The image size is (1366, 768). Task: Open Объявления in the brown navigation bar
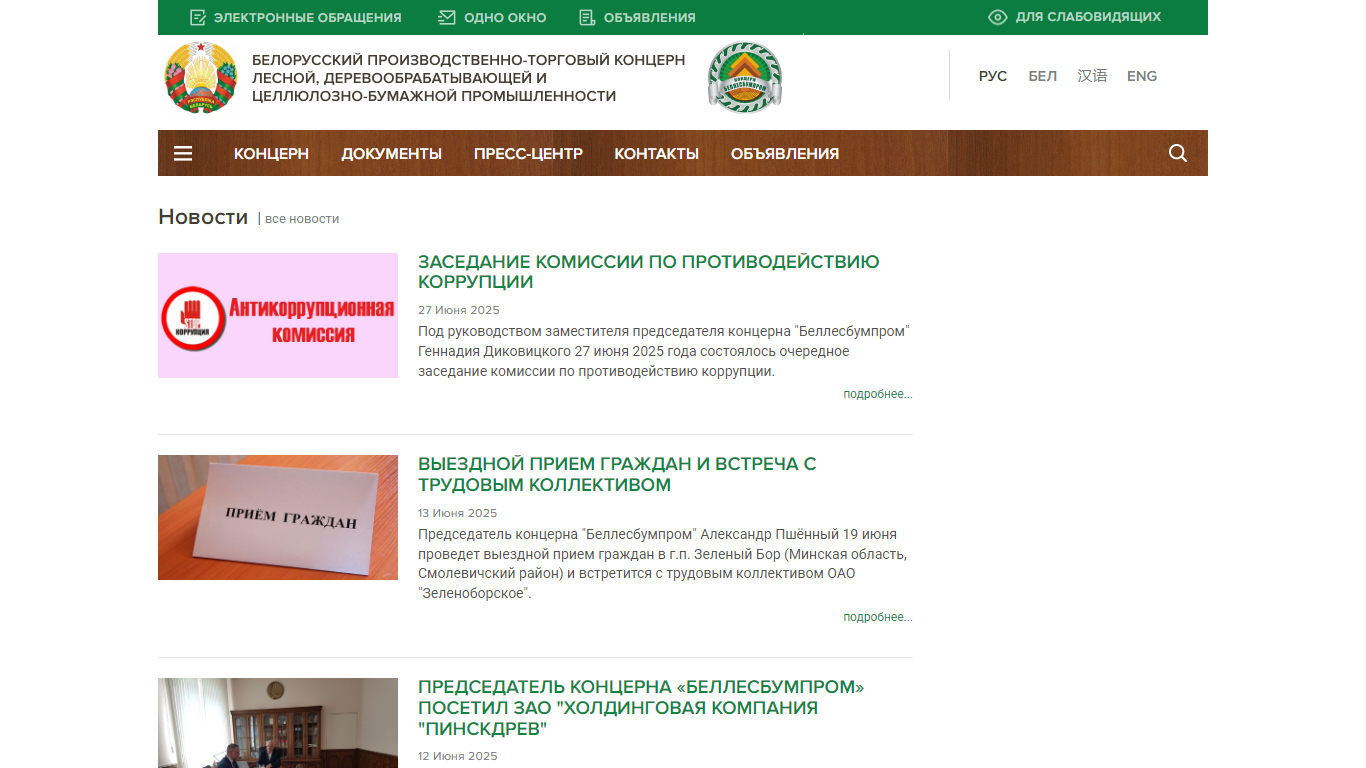pos(785,153)
